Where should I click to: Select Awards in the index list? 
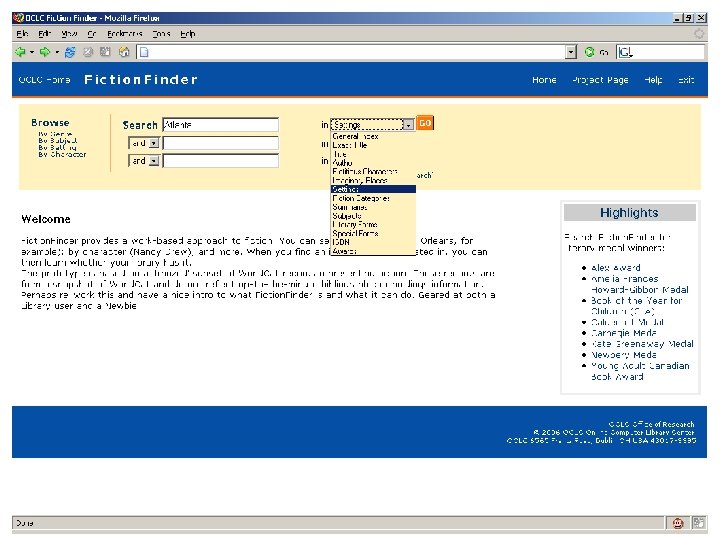pyautogui.click(x=373, y=251)
